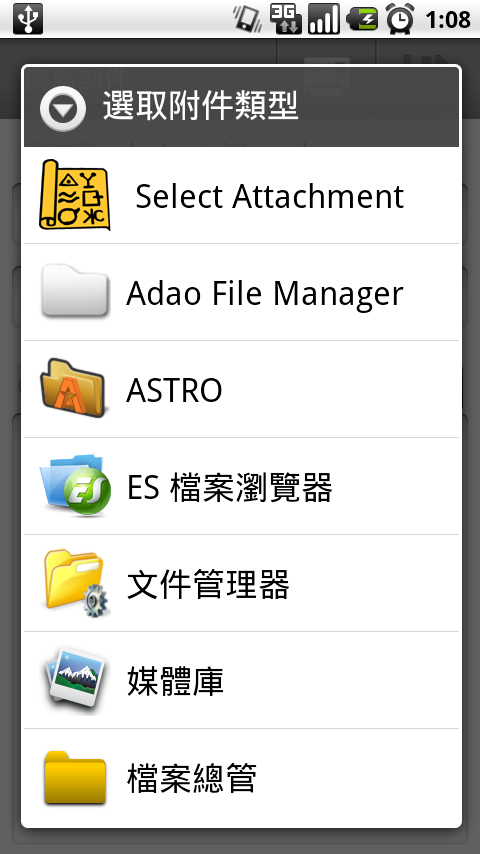The image size is (480, 854).
Task: Tap the 選取附件類型 dialog title
Action: pos(200,106)
